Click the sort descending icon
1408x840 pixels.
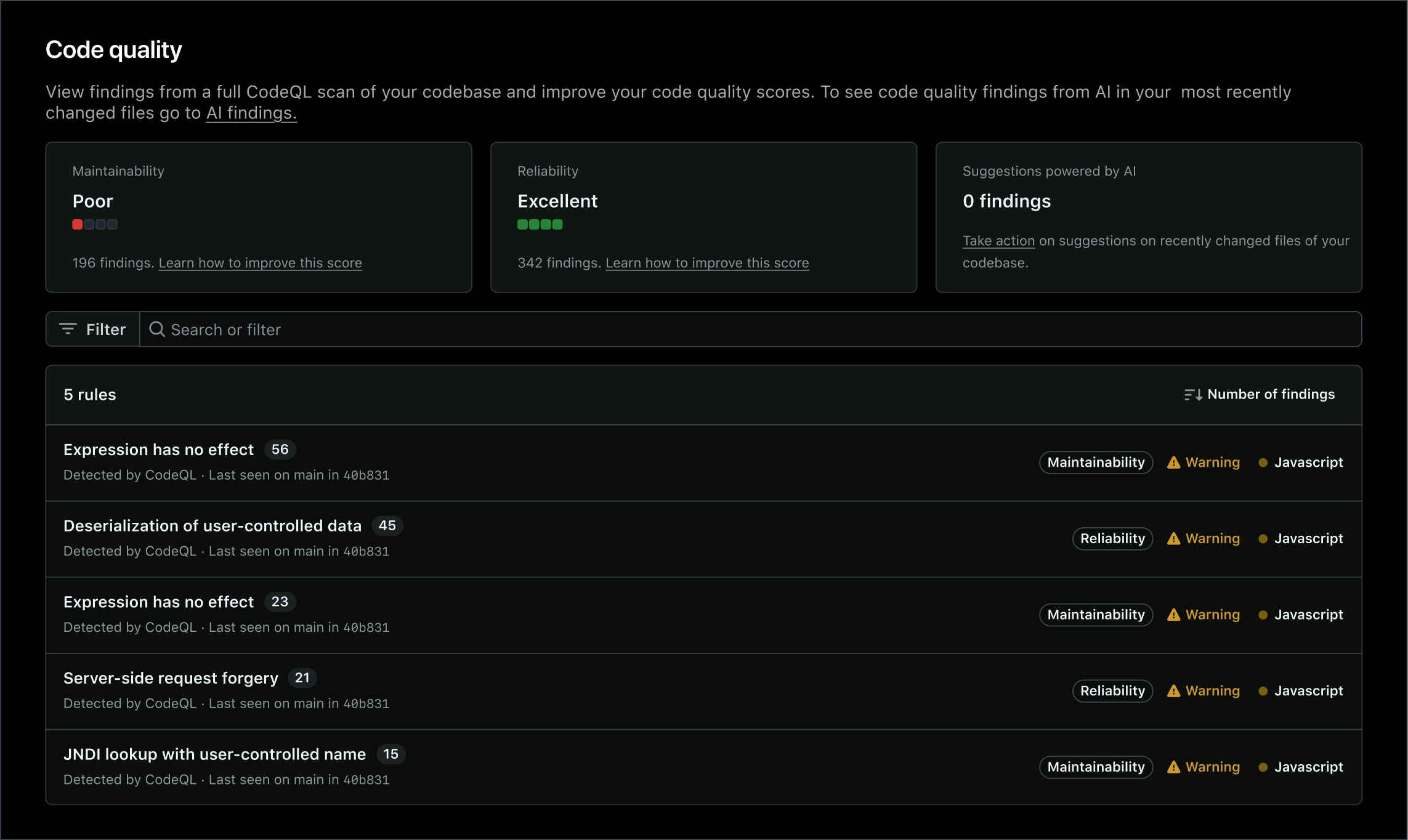1193,395
